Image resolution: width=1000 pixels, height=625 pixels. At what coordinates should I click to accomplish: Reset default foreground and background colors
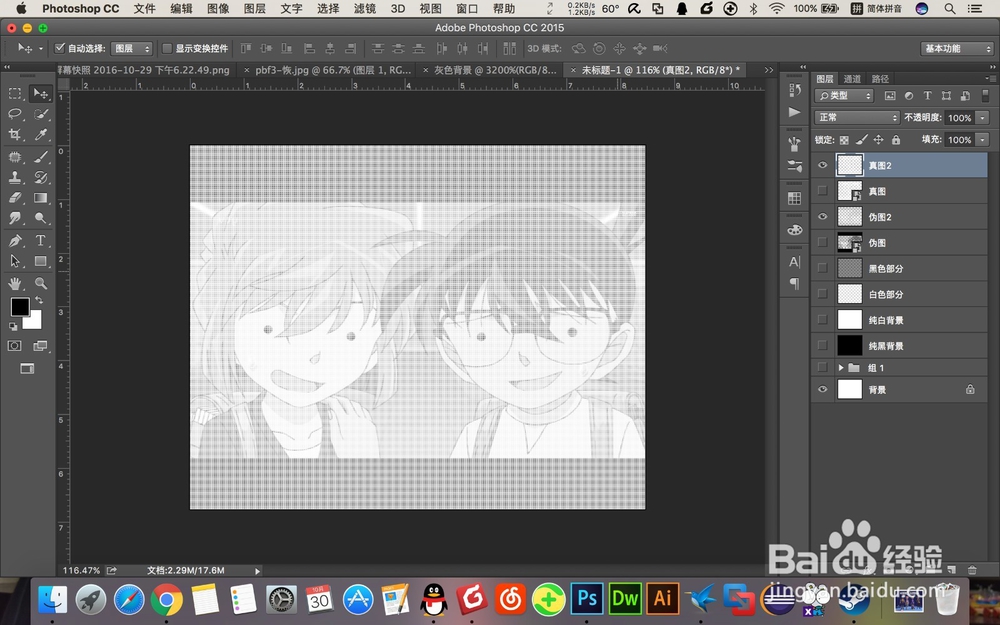coord(13,327)
